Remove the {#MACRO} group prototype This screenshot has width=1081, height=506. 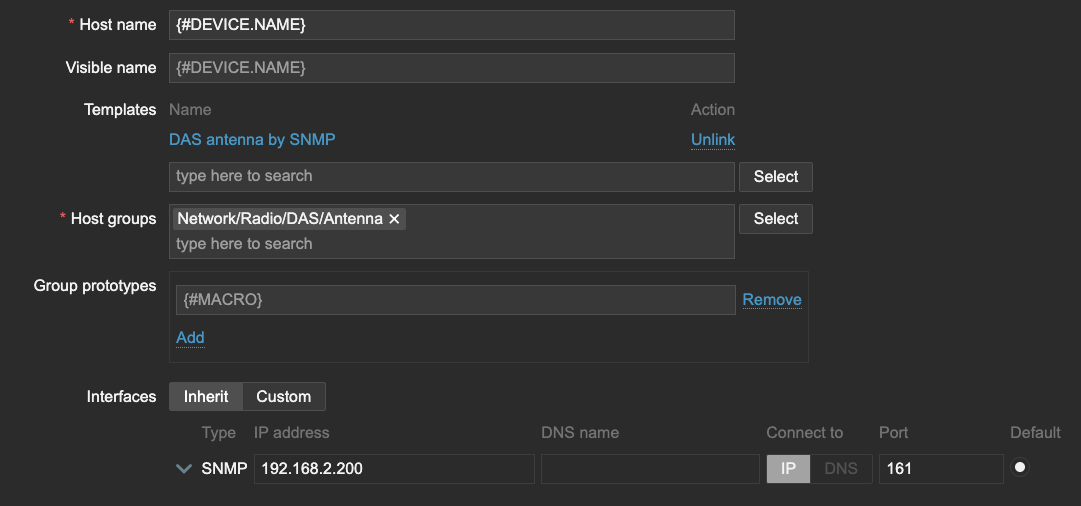tap(772, 300)
